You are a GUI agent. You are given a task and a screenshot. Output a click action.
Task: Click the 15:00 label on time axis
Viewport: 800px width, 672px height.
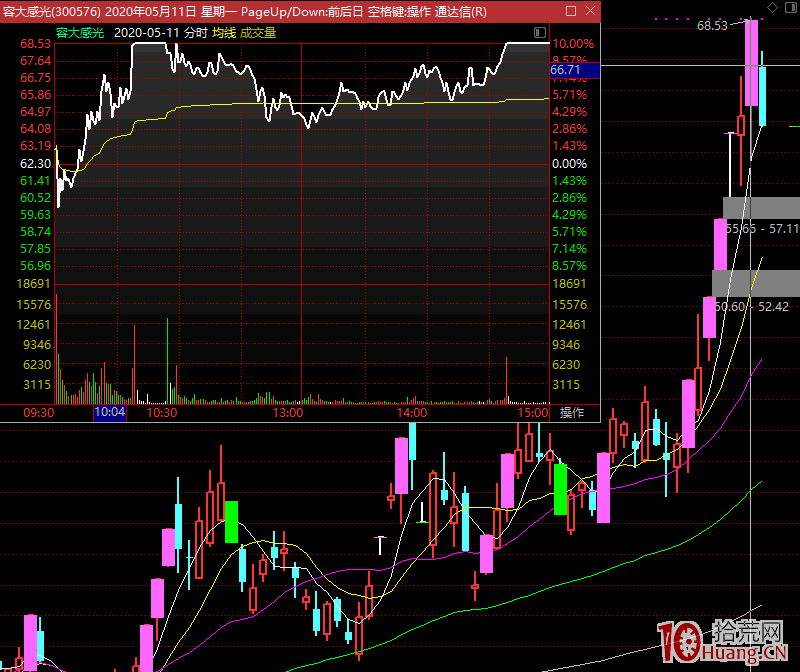[533, 412]
